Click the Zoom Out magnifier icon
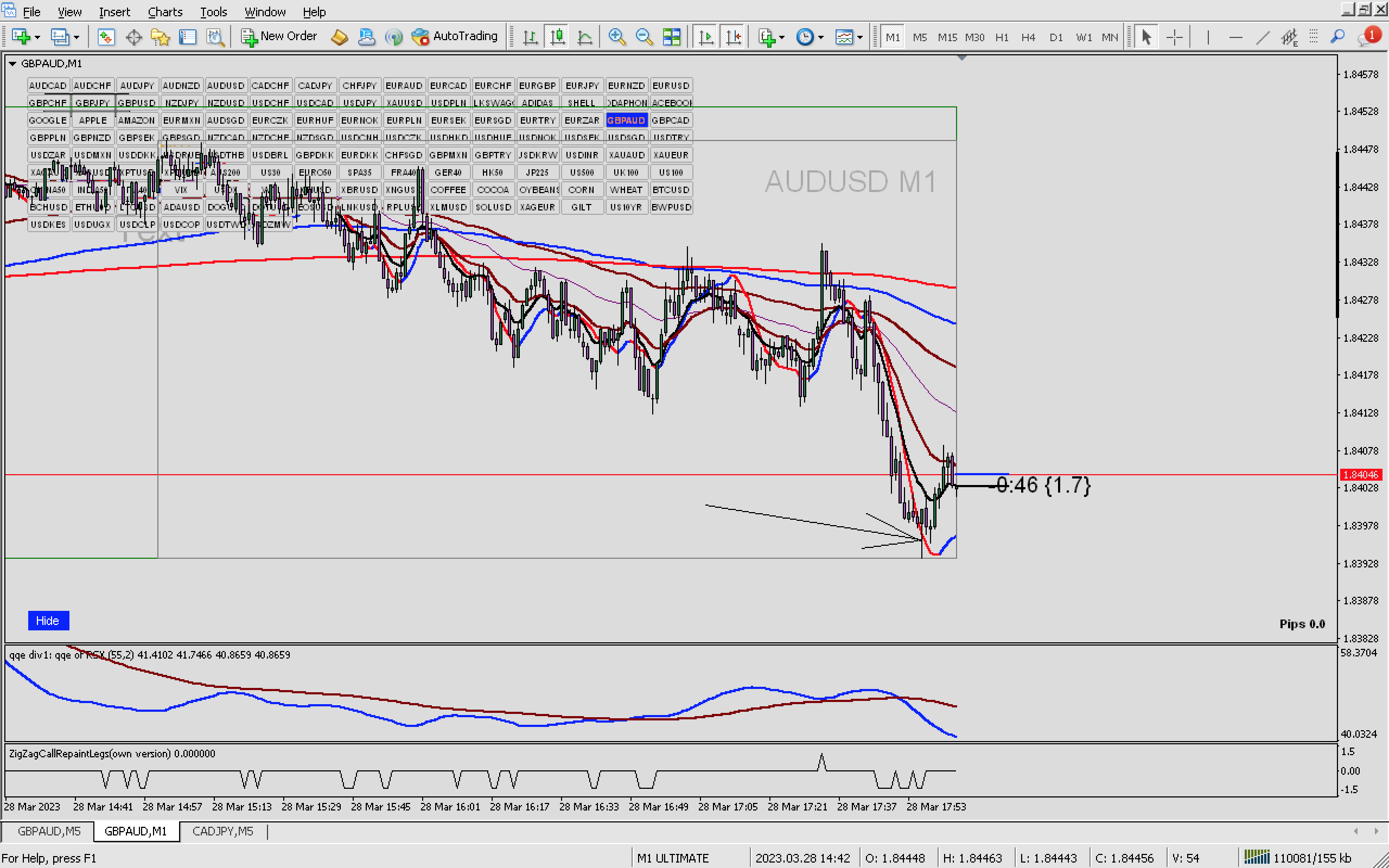The width and height of the screenshot is (1389, 868). point(644,37)
